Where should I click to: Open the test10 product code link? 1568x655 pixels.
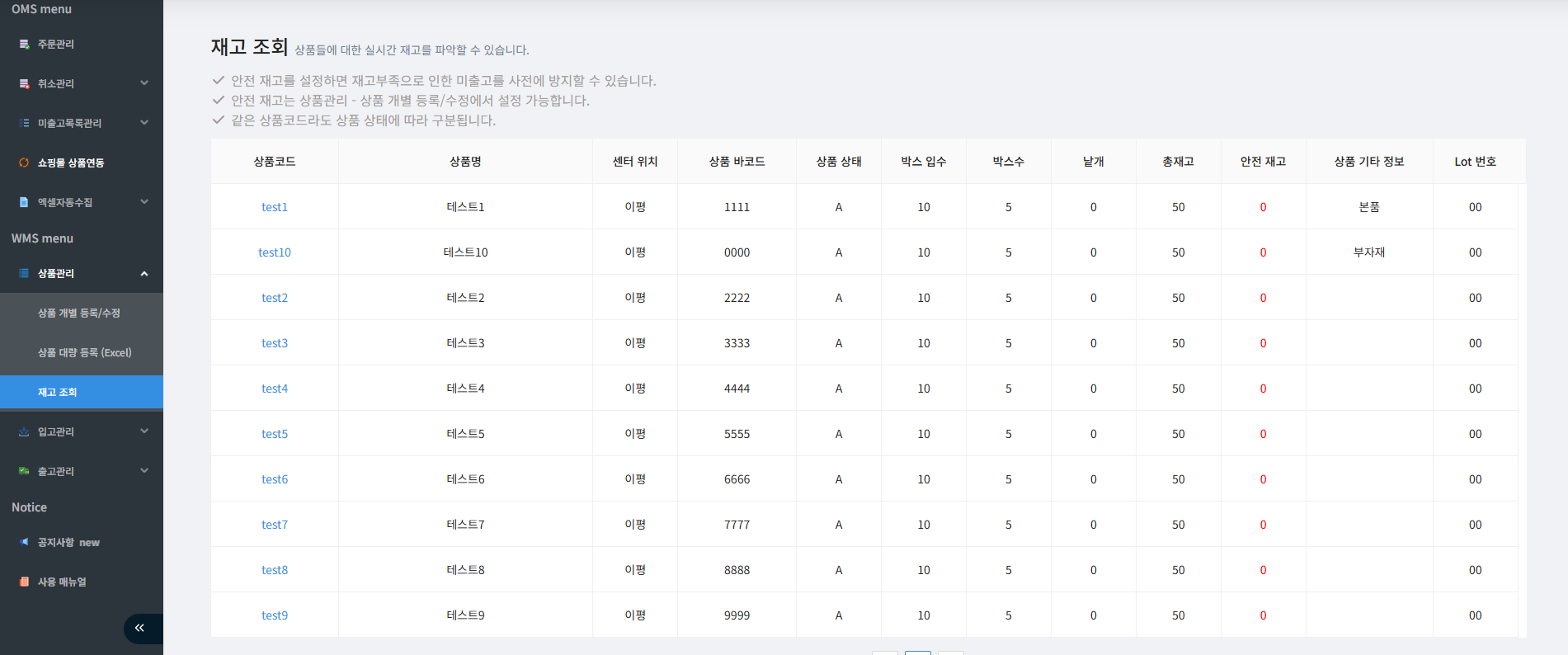(275, 252)
